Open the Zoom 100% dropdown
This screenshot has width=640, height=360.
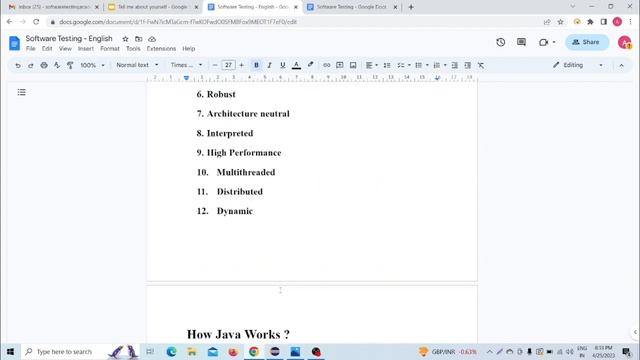(x=92, y=65)
